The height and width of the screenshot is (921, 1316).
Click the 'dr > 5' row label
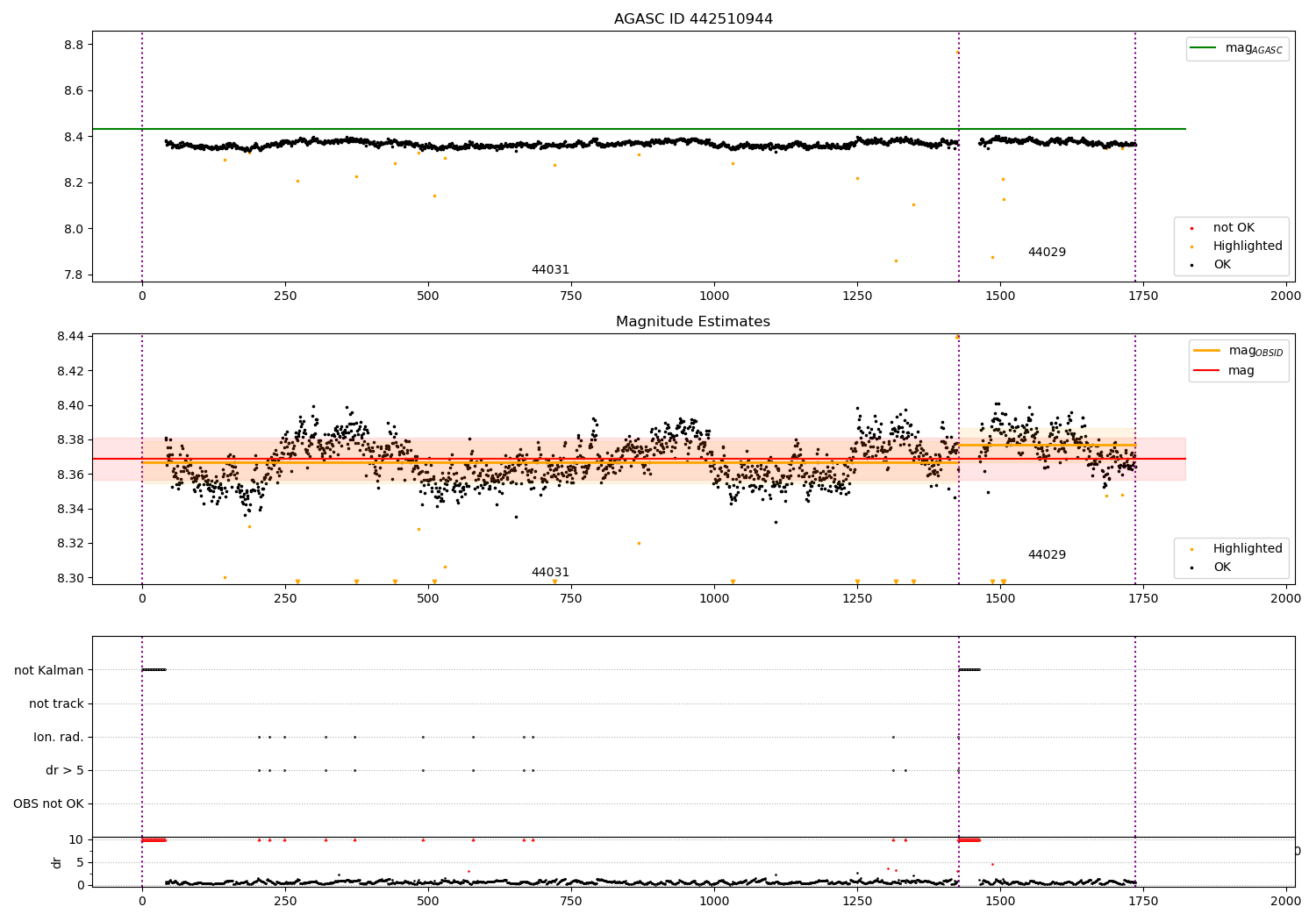[x=65, y=771]
